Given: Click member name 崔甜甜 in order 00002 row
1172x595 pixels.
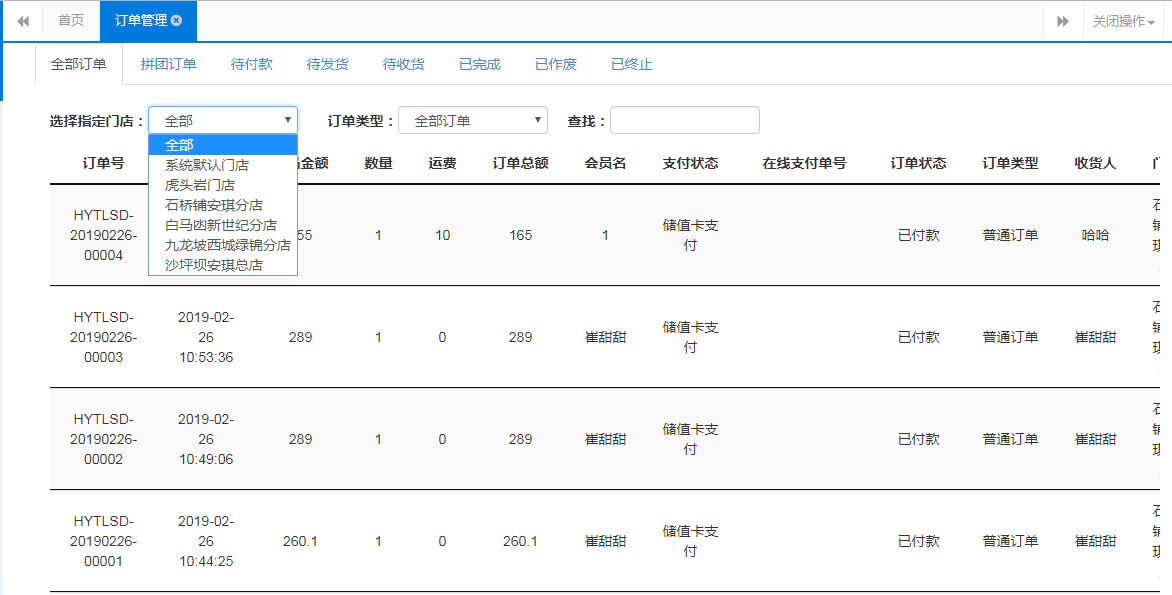Looking at the screenshot, I should pos(605,439).
